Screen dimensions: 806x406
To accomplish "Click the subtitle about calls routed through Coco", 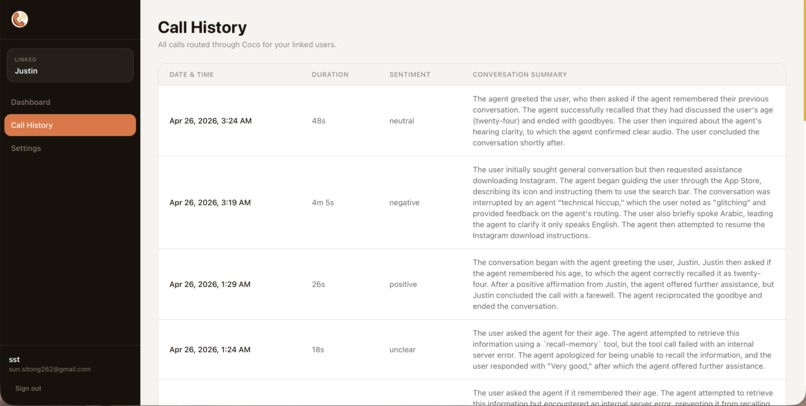I will (x=247, y=45).
